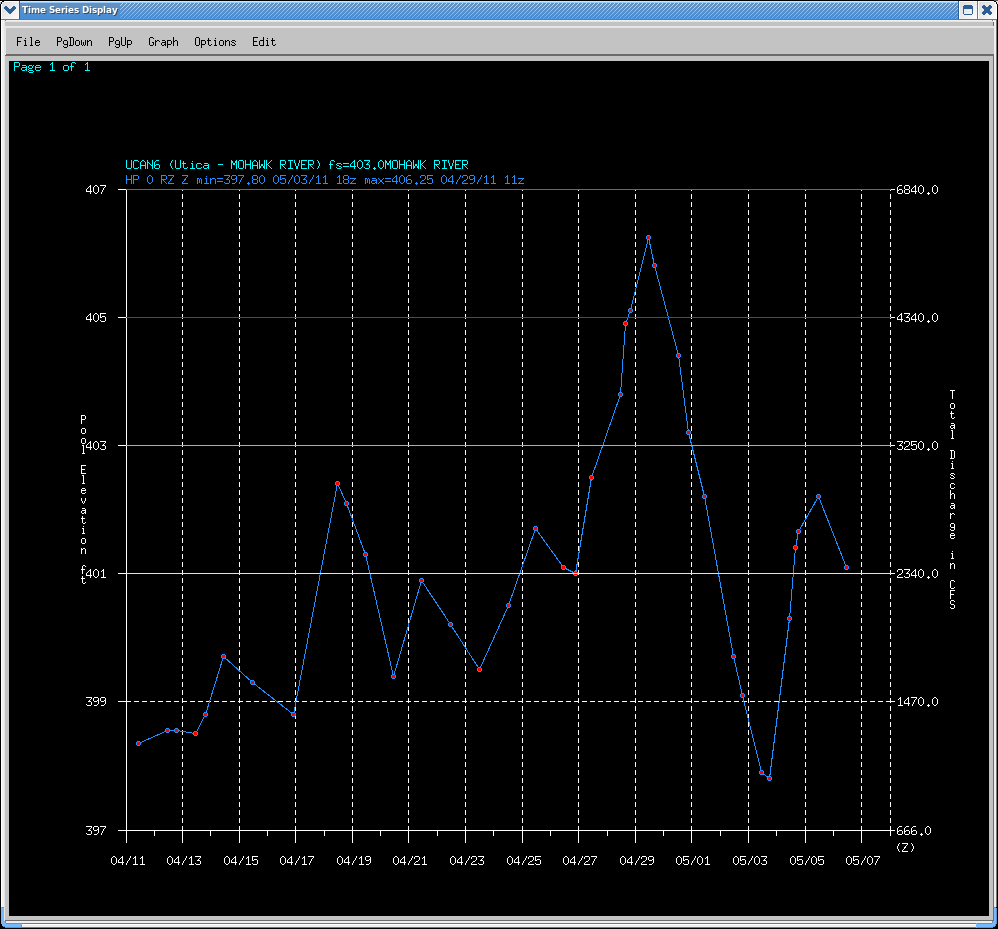This screenshot has width=998, height=929.
Task: Click the 397 label on the left axis
Action: (x=96, y=830)
